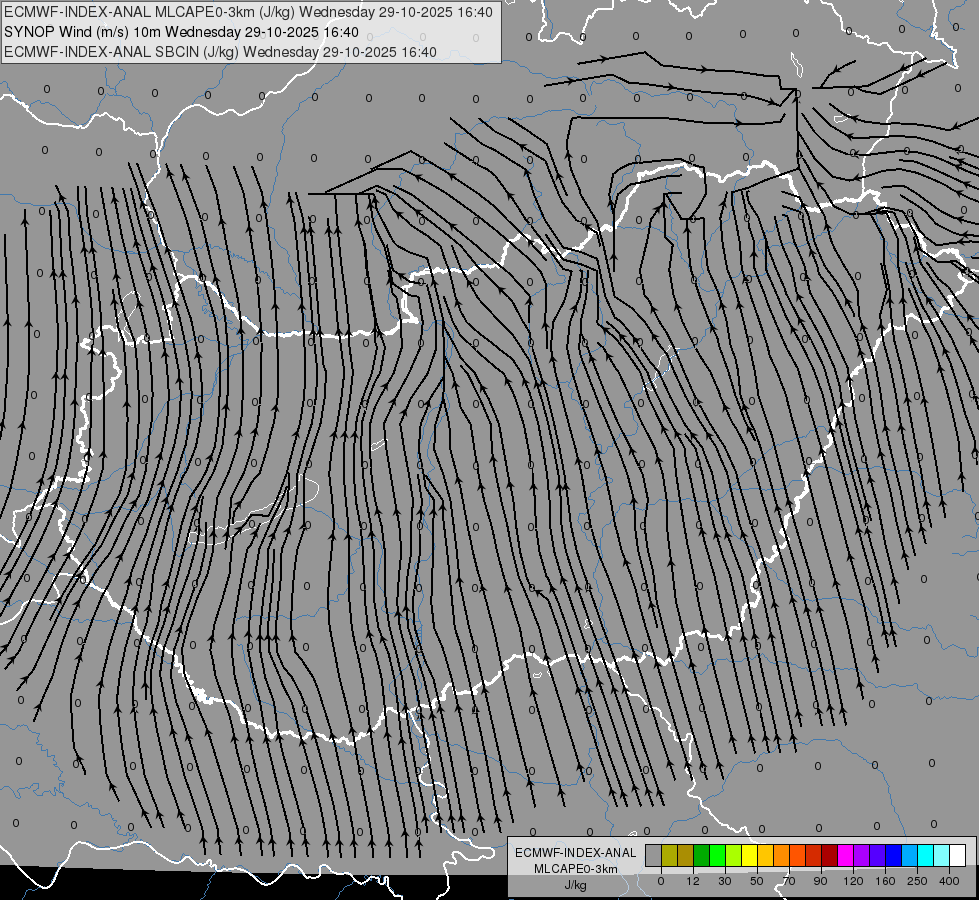The image size is (979, 900).
Task: Click the legend scale value '30'
Action: coord(725,881)
